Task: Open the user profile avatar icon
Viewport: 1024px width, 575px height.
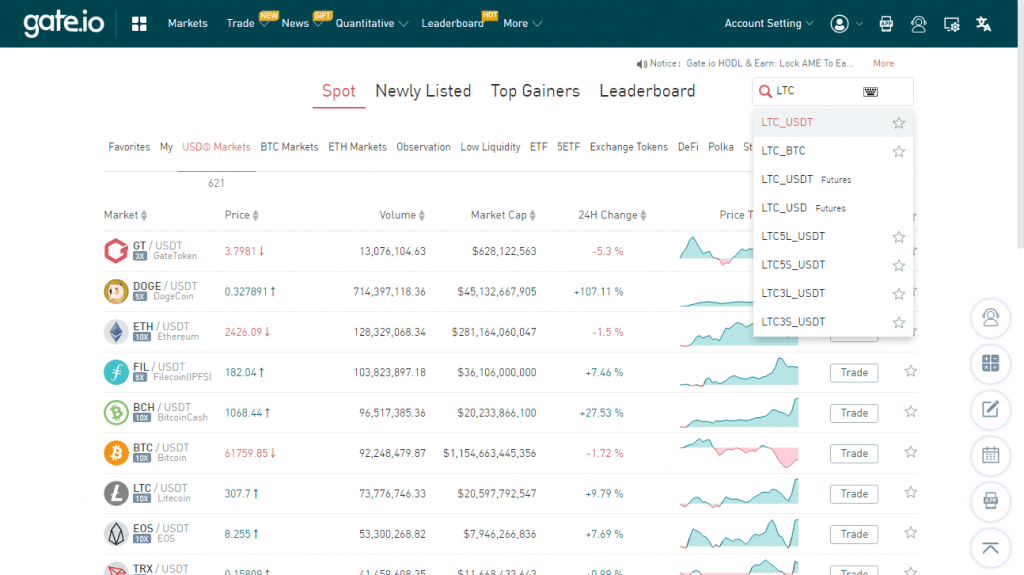Action: pos(839,24)
